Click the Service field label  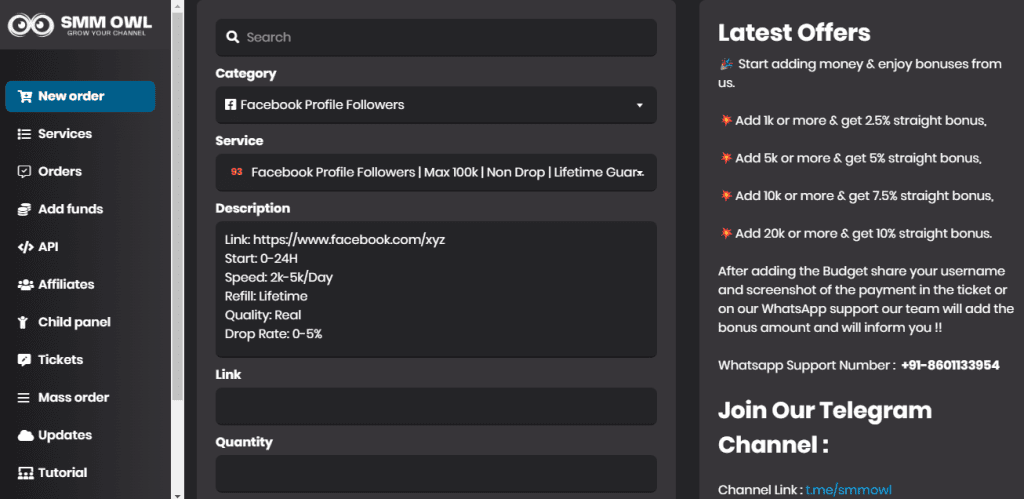tap(240, 141)
